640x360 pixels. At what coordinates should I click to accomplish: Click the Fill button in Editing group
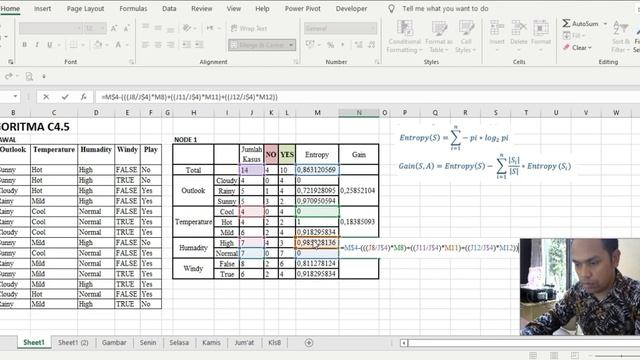pyautogui.click(x=575, y=36)
